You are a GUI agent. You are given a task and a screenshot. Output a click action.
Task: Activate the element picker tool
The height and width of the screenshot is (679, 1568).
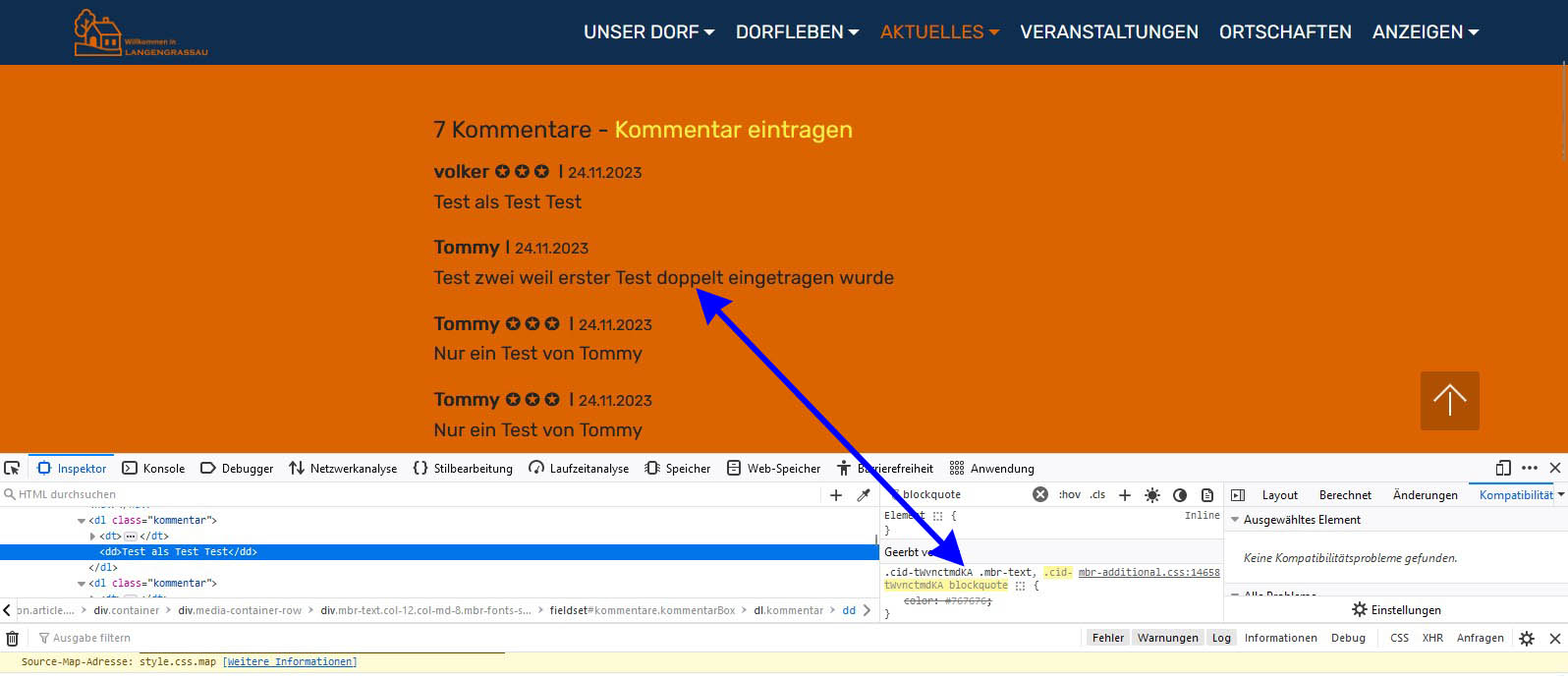coord(12,469)
